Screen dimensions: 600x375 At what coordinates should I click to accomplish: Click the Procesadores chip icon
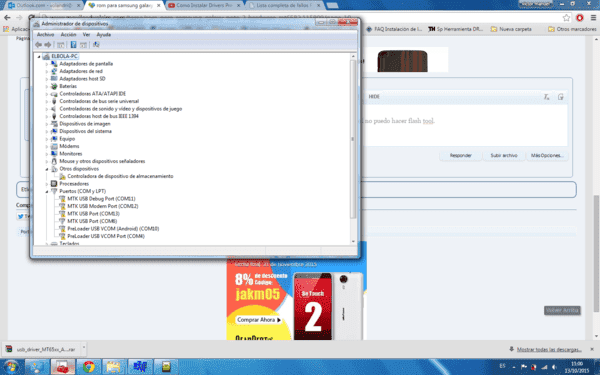point(54,184)
